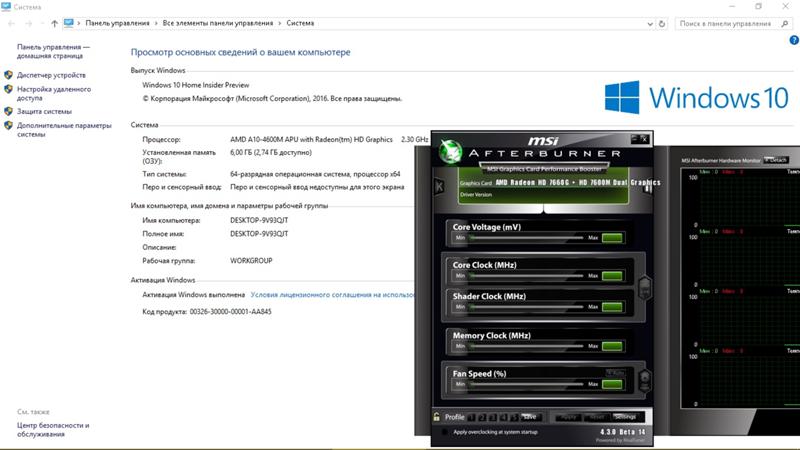
Task: Click the shield icon beside Защита системы
Action: click(8, 111)
